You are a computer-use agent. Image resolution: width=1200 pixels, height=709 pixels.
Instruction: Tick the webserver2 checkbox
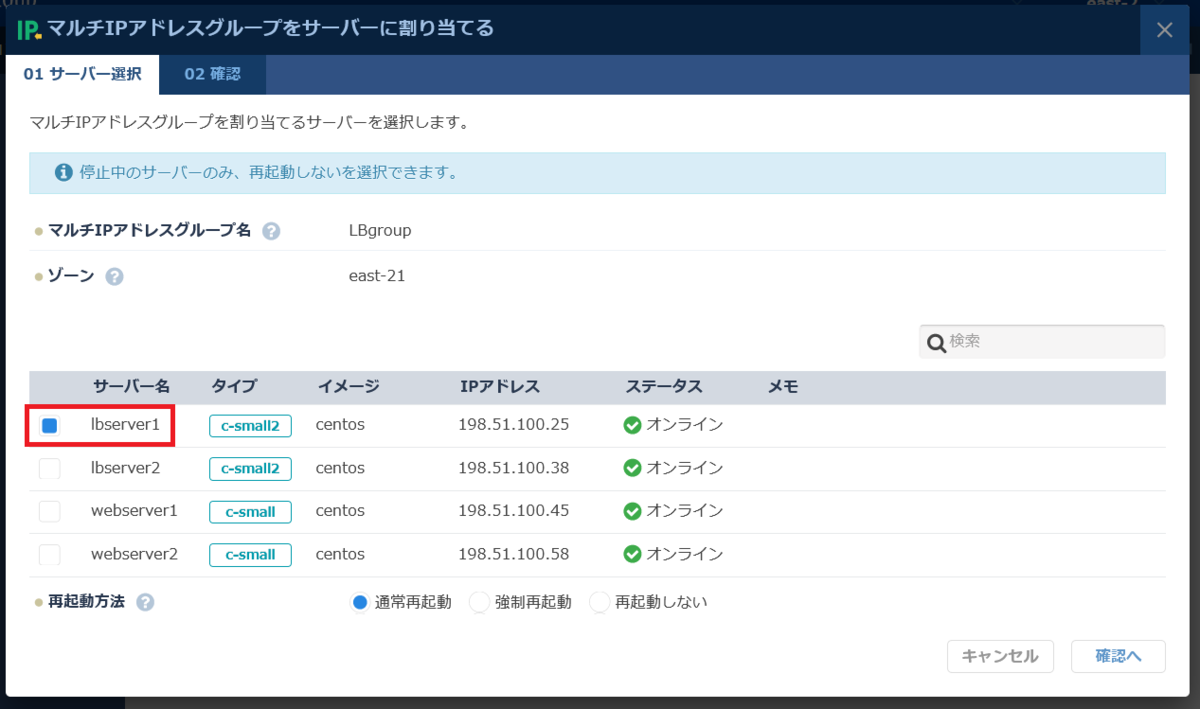(x=49, y=554)
